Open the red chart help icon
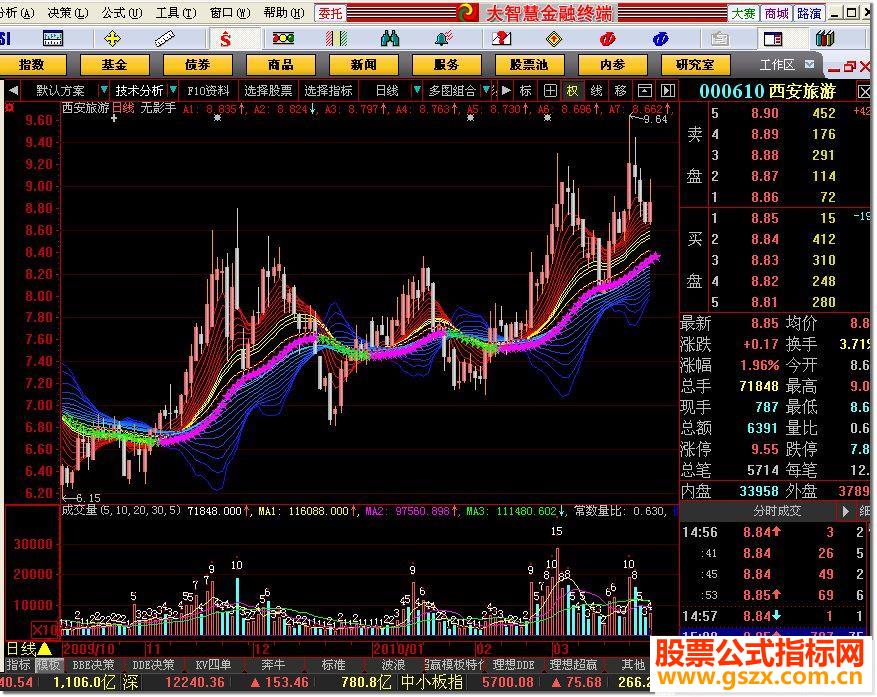 click(501, 38)
